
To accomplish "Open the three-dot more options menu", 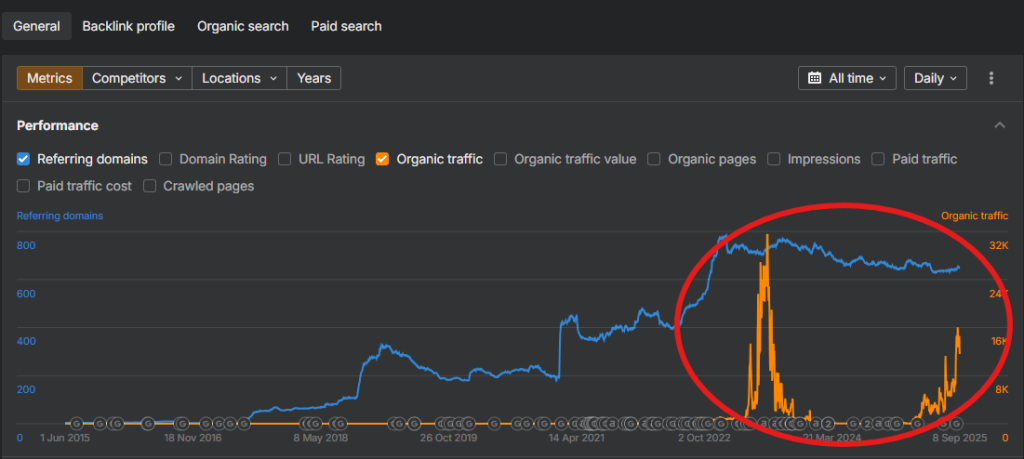I will click(991, 78).
